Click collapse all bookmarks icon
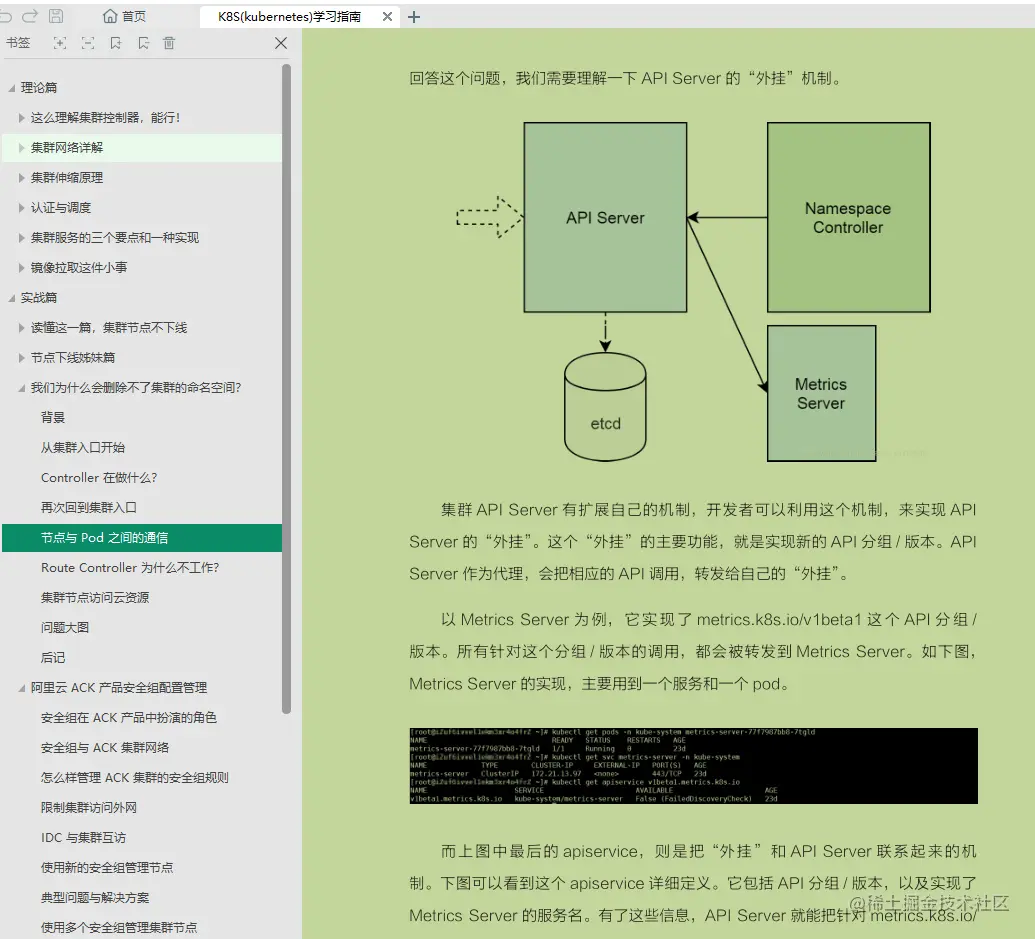This screenshot has width=1035, height=939. (x=88, y=43)
